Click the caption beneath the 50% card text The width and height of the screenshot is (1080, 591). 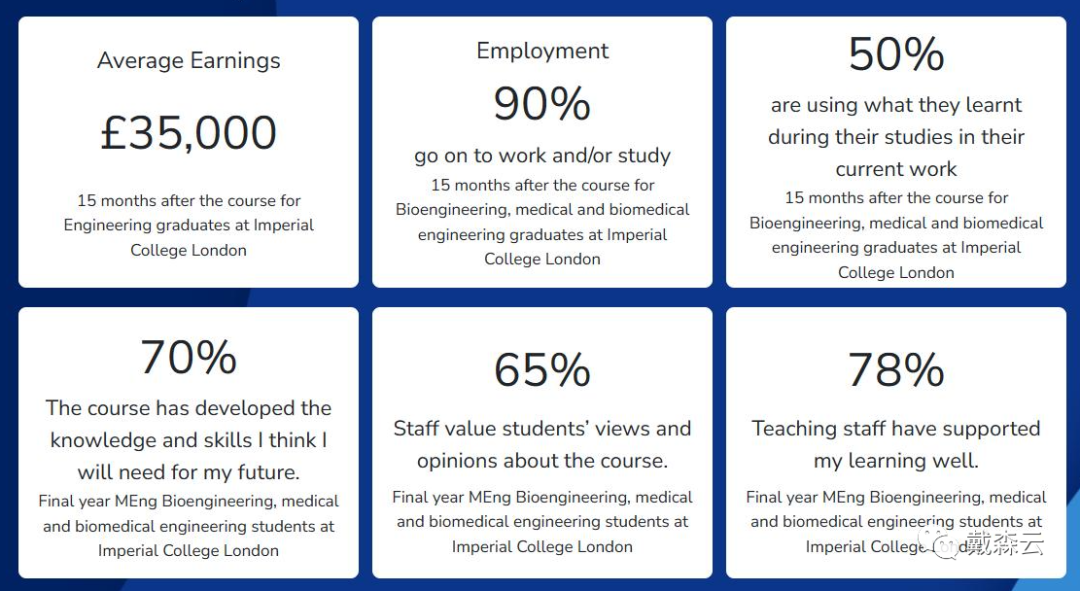point(896,235)
